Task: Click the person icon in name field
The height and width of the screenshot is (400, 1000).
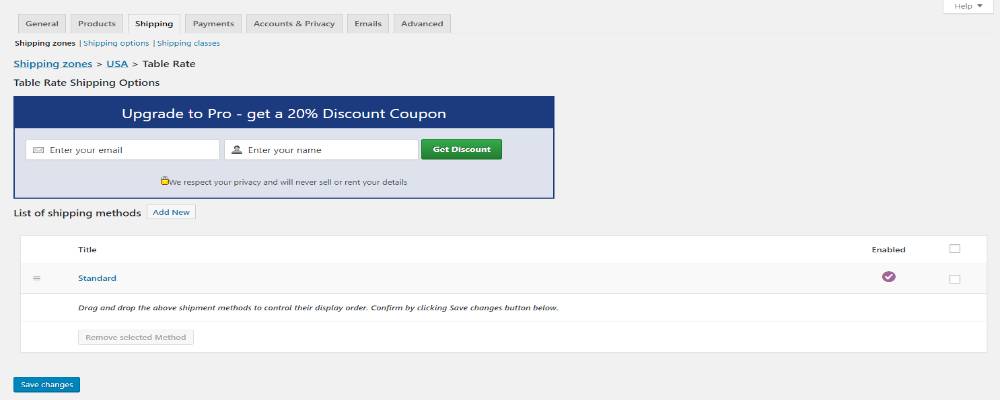Action: (x=237, y=150)
